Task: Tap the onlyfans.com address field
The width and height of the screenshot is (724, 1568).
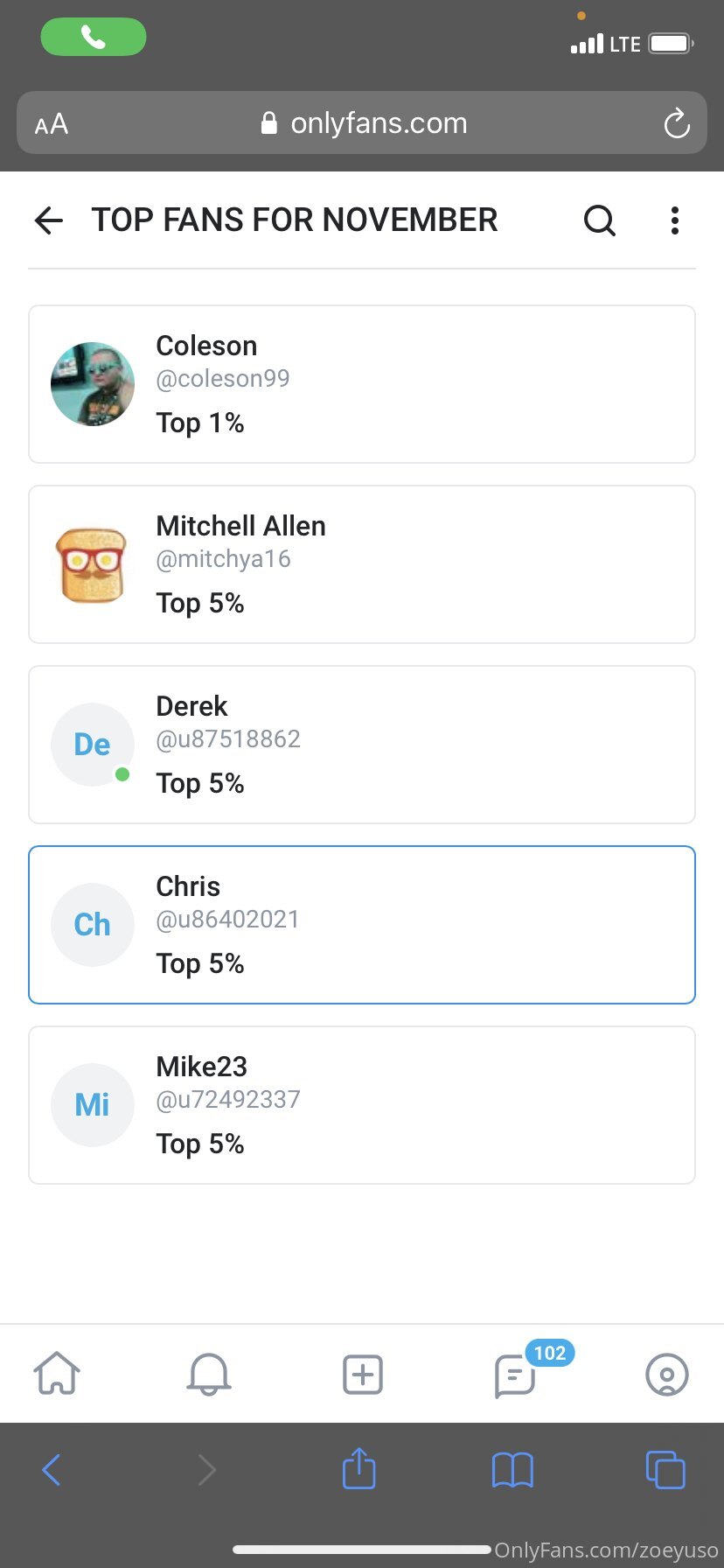Action: click(362, 122)
